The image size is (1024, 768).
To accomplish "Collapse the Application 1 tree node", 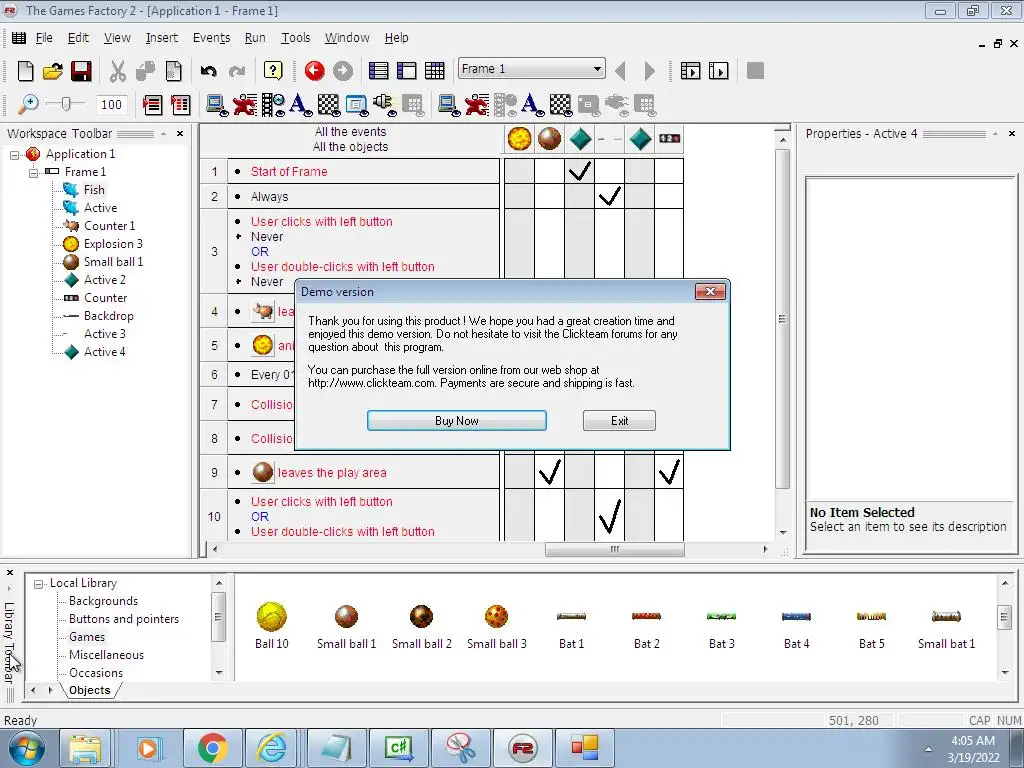I will [14, 155].
